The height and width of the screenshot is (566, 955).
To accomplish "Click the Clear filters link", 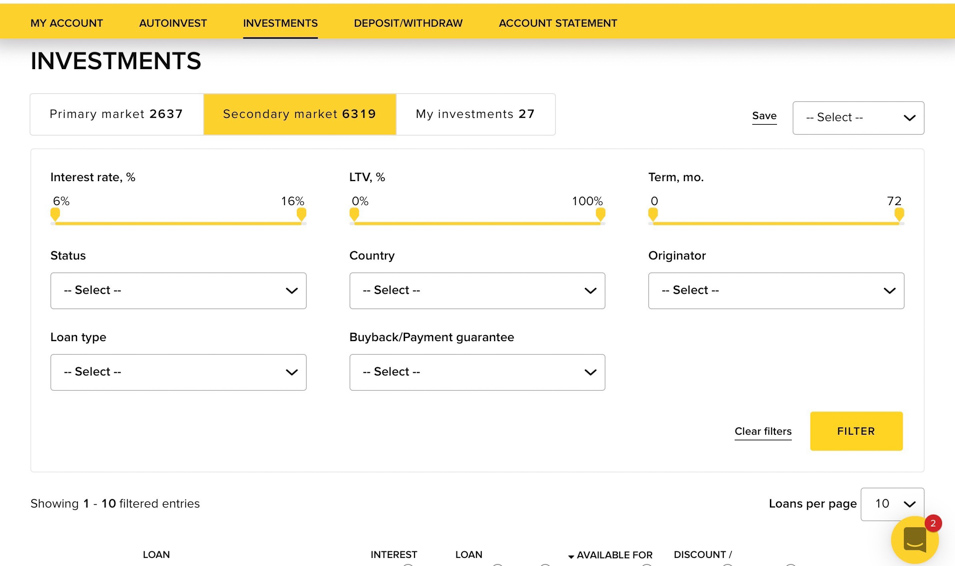I will (x=762, y=432).
